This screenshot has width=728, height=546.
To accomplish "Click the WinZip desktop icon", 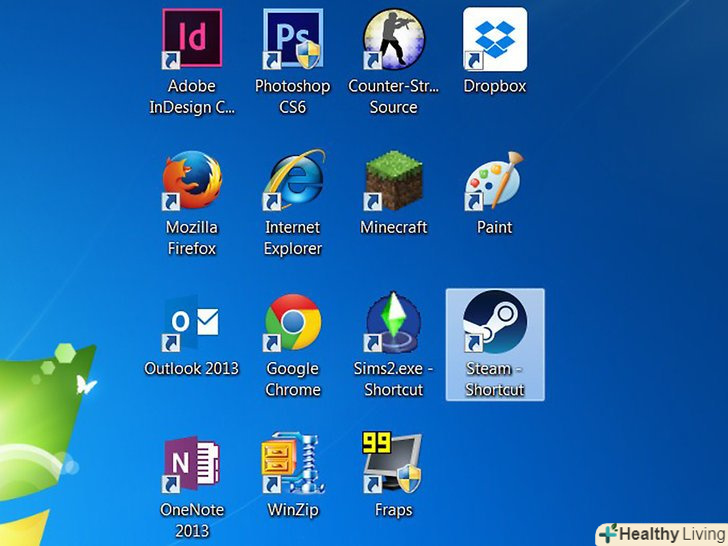I will coord(293,462).
